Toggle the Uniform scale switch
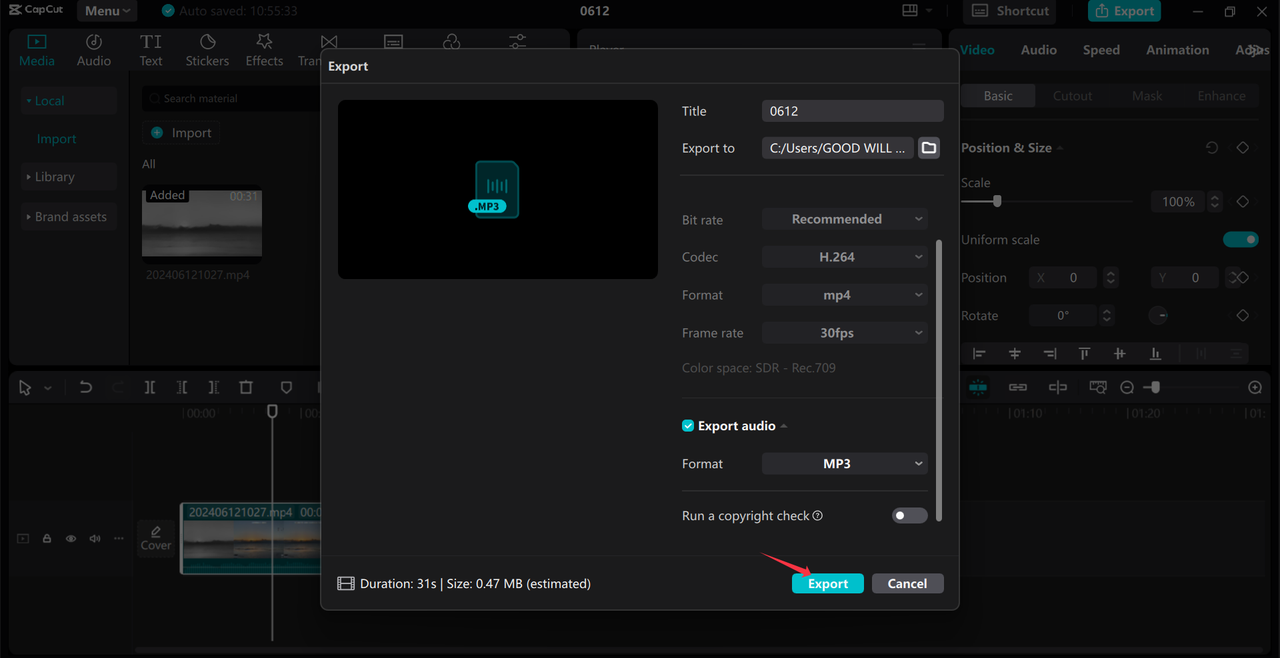1280x658 pixels. (x=1241, y=240)
